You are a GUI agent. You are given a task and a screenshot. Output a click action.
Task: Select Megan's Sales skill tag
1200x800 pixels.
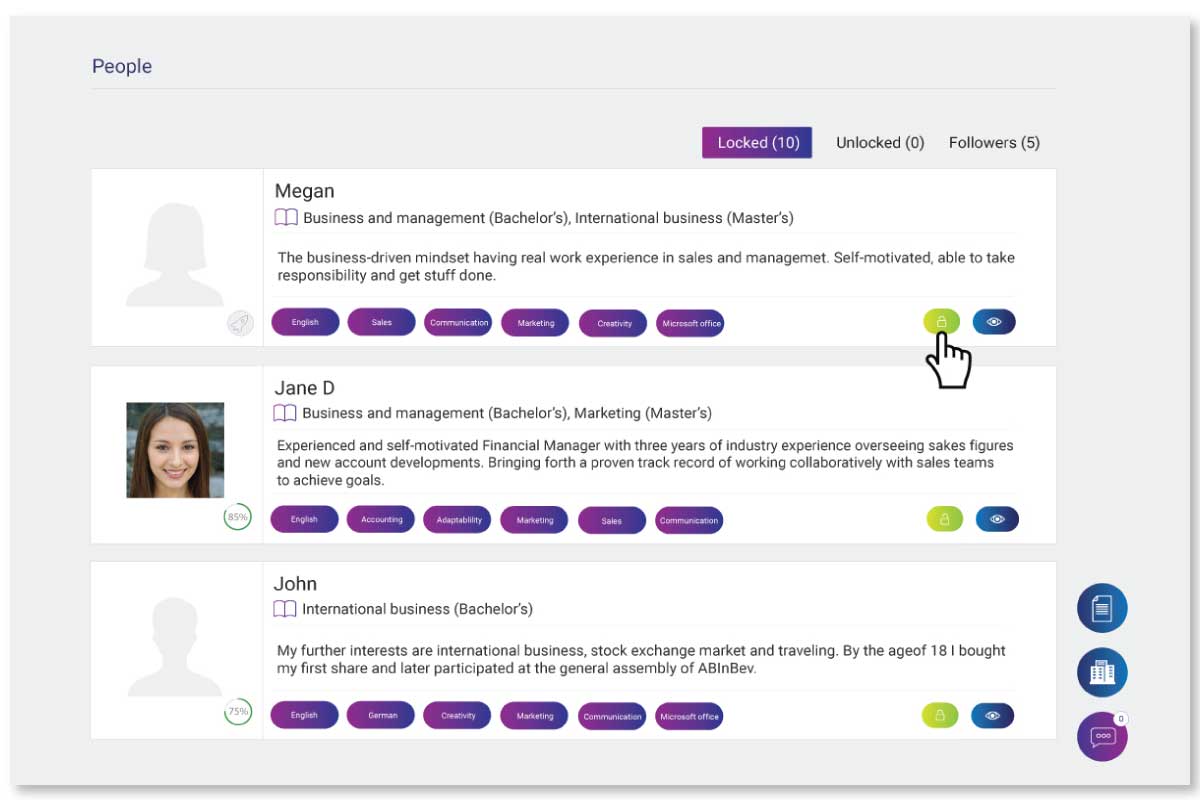(381, 322)
